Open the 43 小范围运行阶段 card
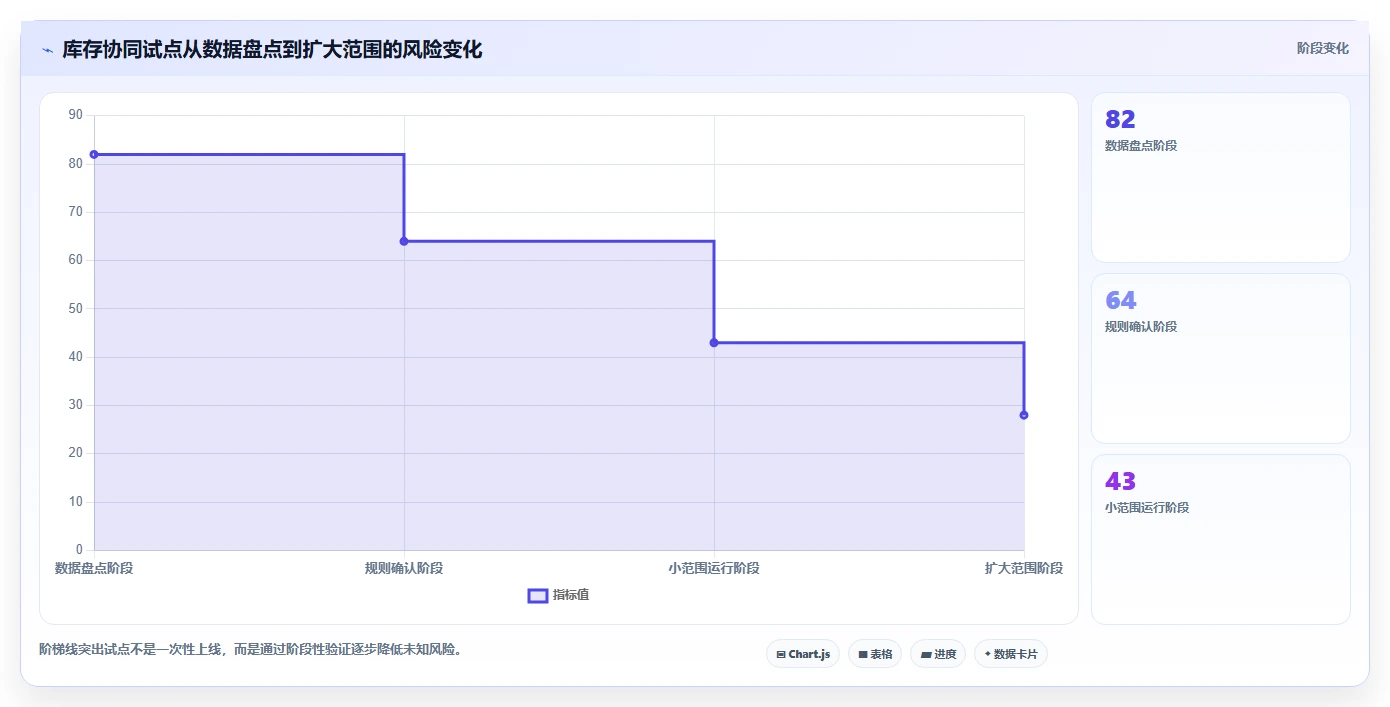Image resolution: width=1390 pixels, height=707 pixels. [x=1221, y=539]
